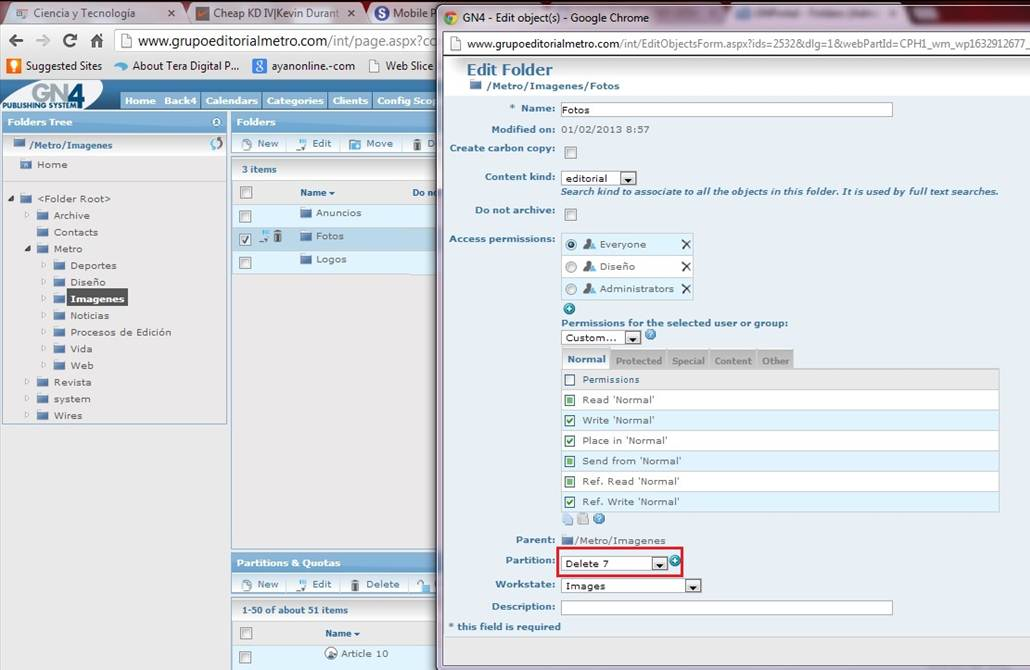Collapse the Metro folder tree node
Viewport: 1030px width, 670px height.
[x=28, y=249]
